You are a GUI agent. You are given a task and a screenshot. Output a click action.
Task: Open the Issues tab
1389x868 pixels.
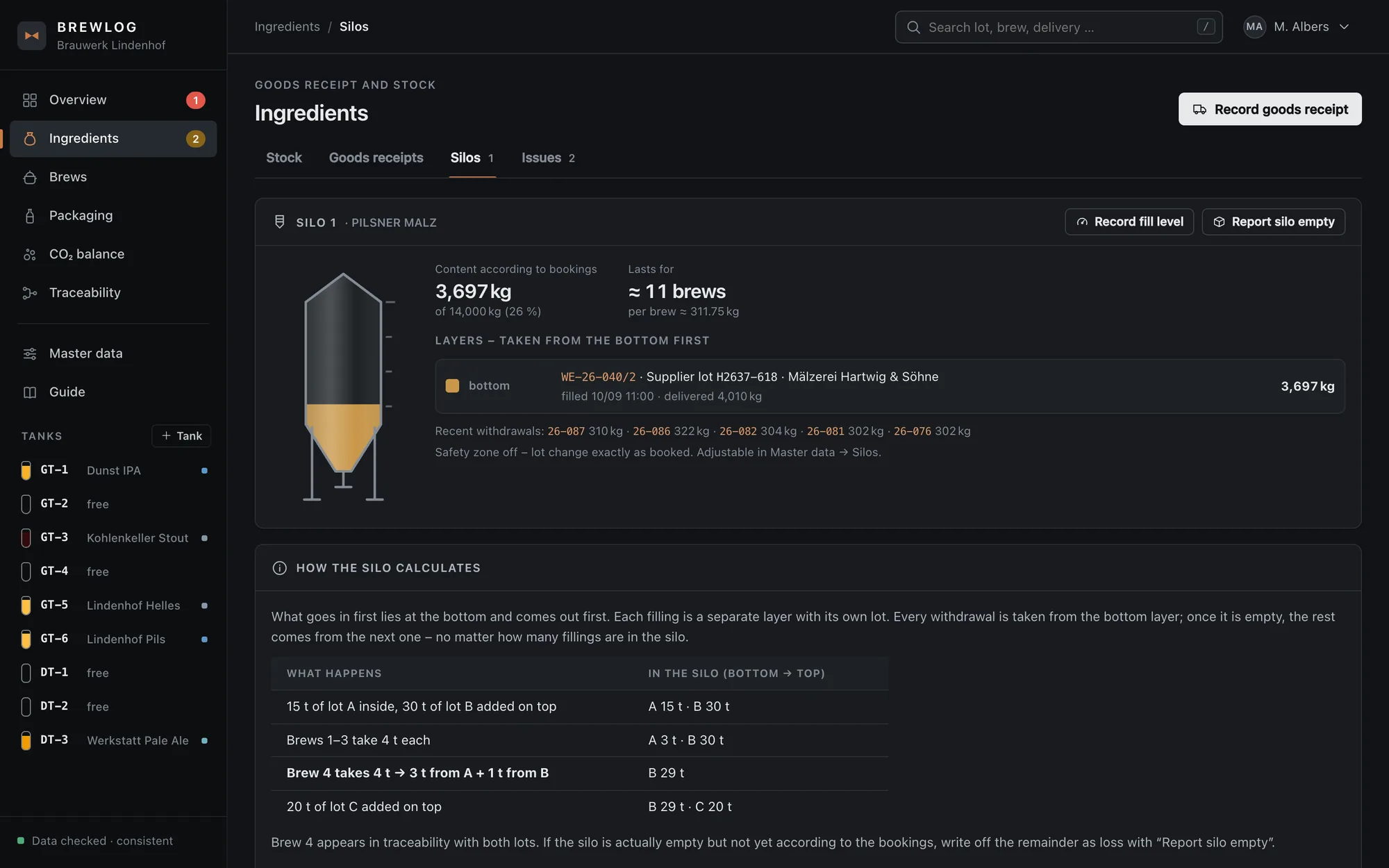[548, 158]
